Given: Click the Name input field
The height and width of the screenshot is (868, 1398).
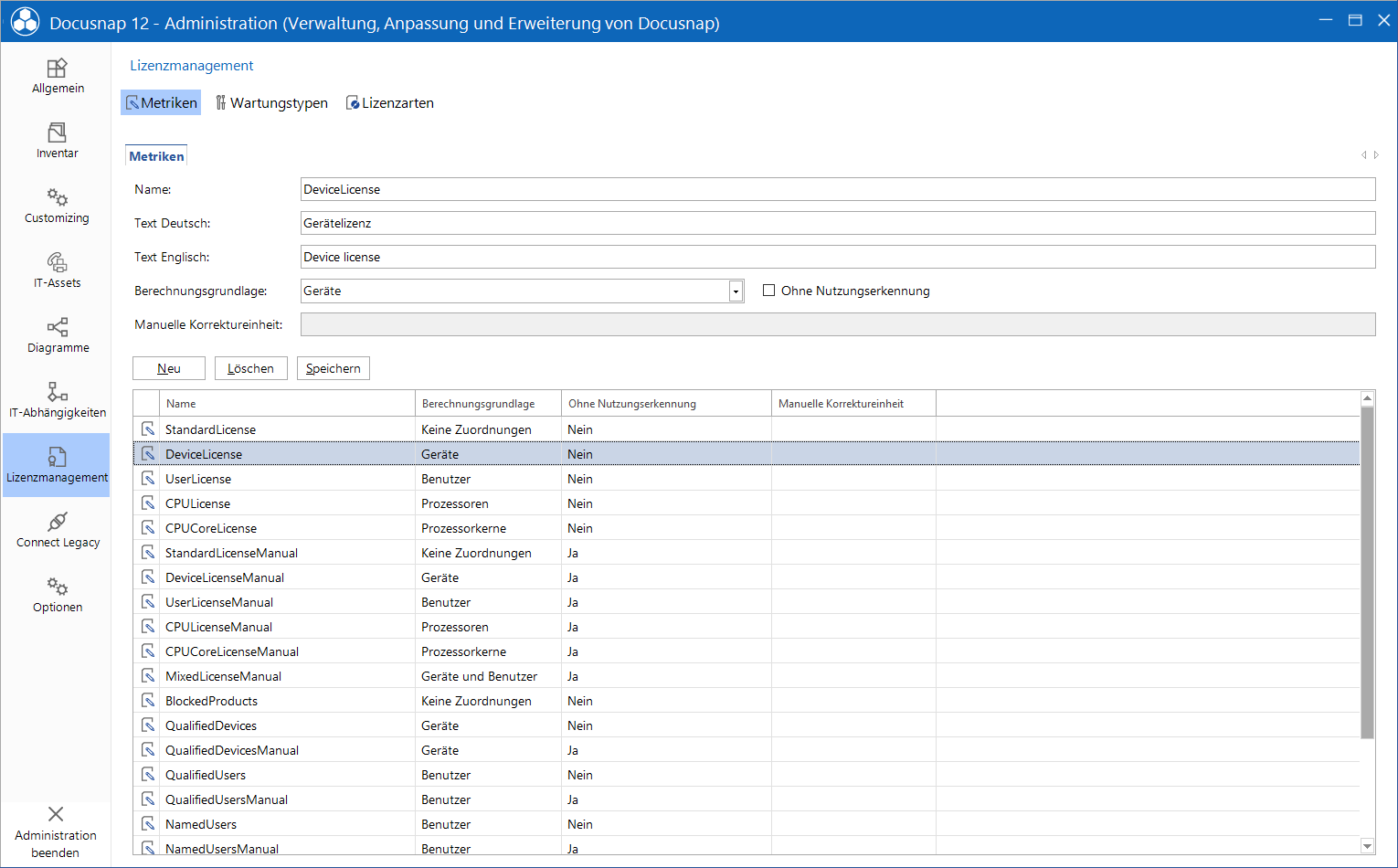Looking at the screenshot, I should [x=838, y=189].
